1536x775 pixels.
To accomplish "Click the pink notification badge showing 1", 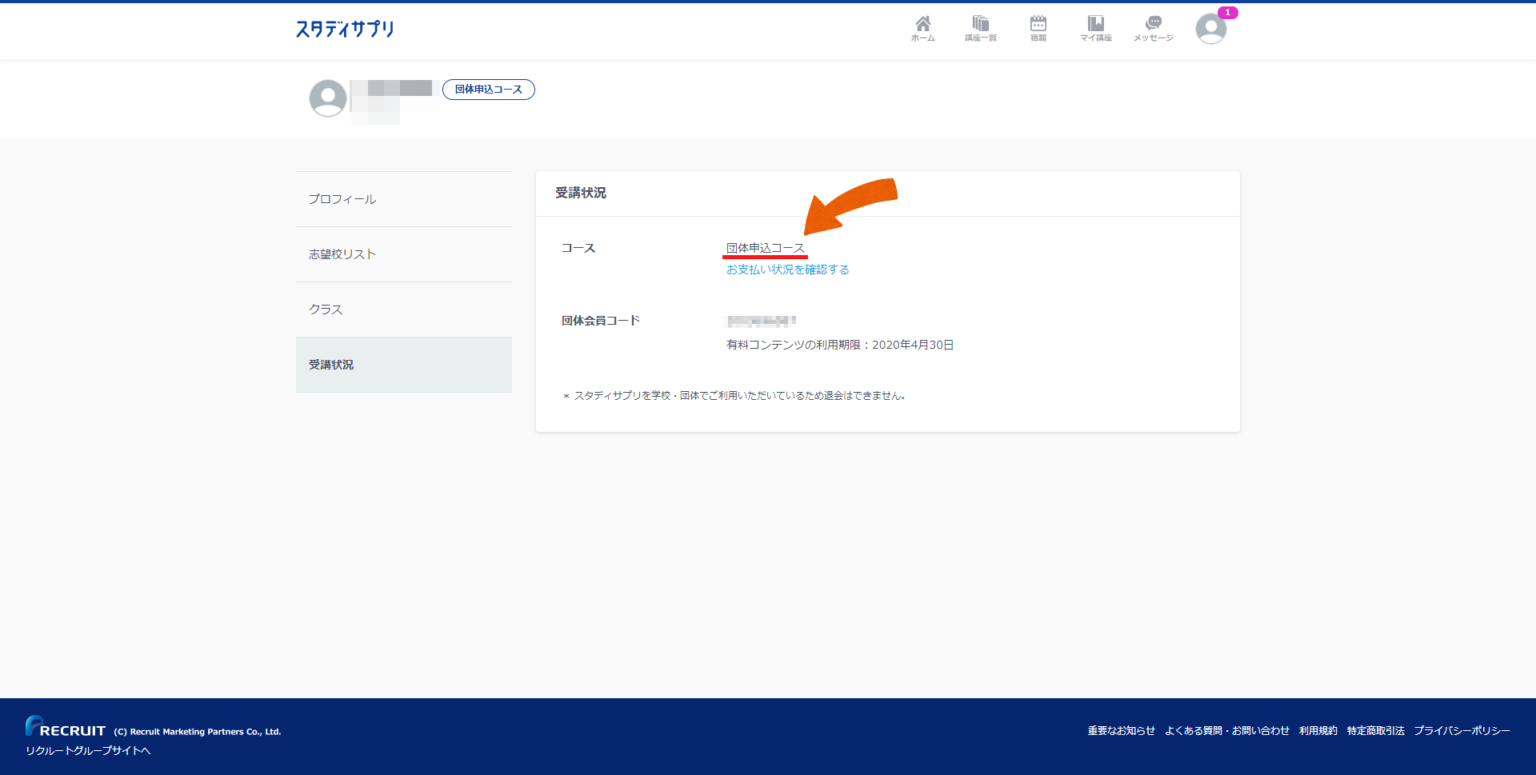I will 1227,13.
